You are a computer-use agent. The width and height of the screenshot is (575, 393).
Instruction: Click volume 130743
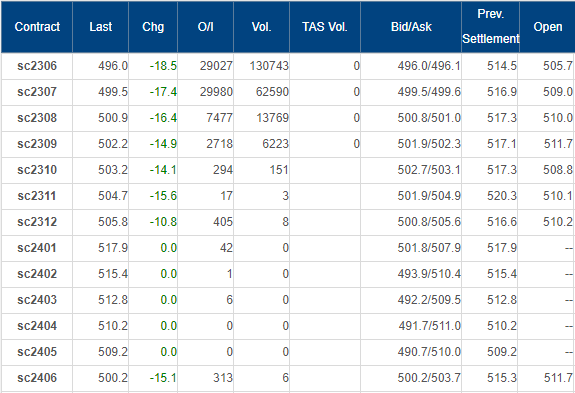pos(269,66)
